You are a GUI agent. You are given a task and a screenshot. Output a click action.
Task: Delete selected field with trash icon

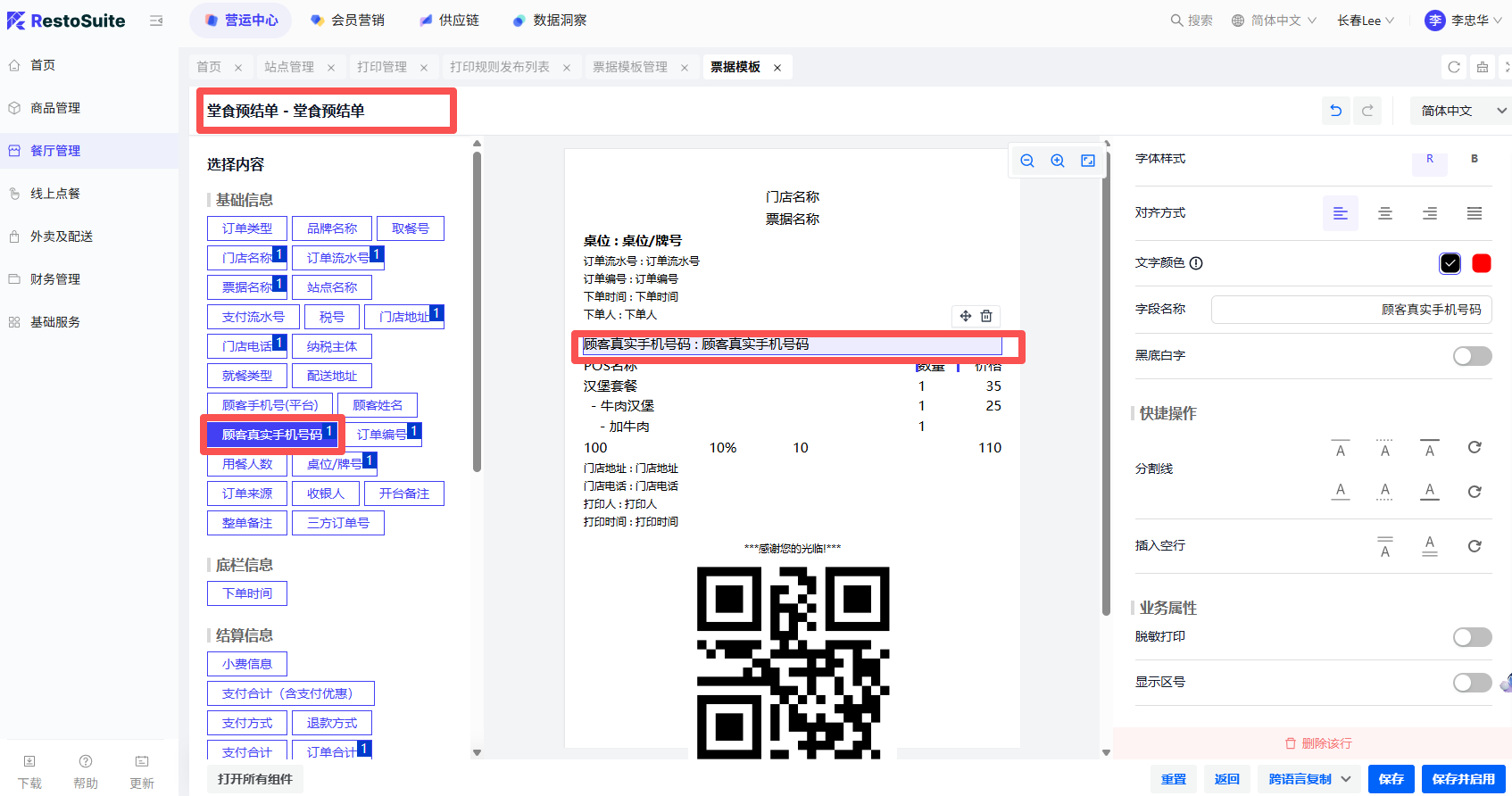(x=986, y=316)
